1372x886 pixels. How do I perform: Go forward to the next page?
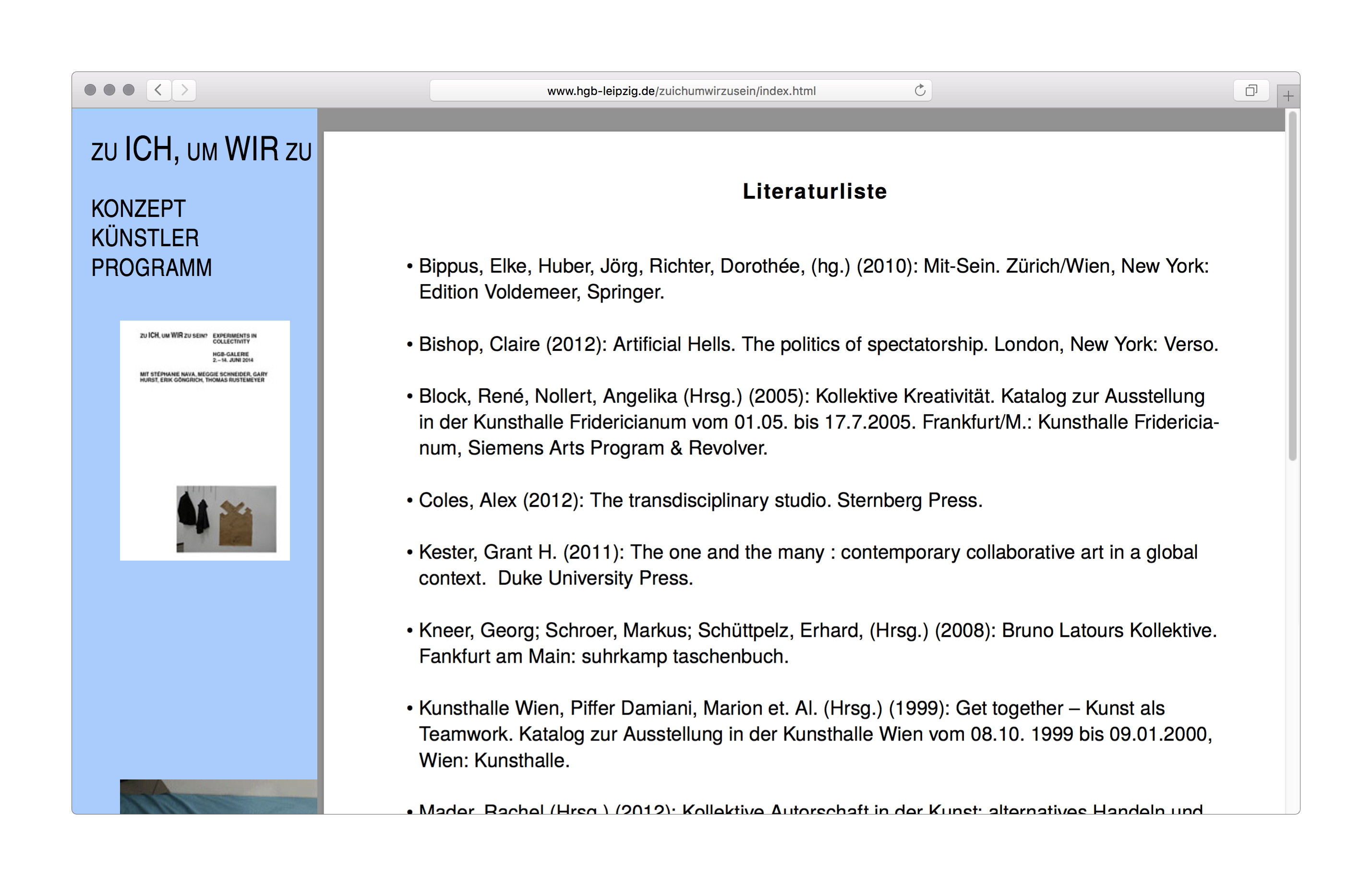[x=184, y=90]
